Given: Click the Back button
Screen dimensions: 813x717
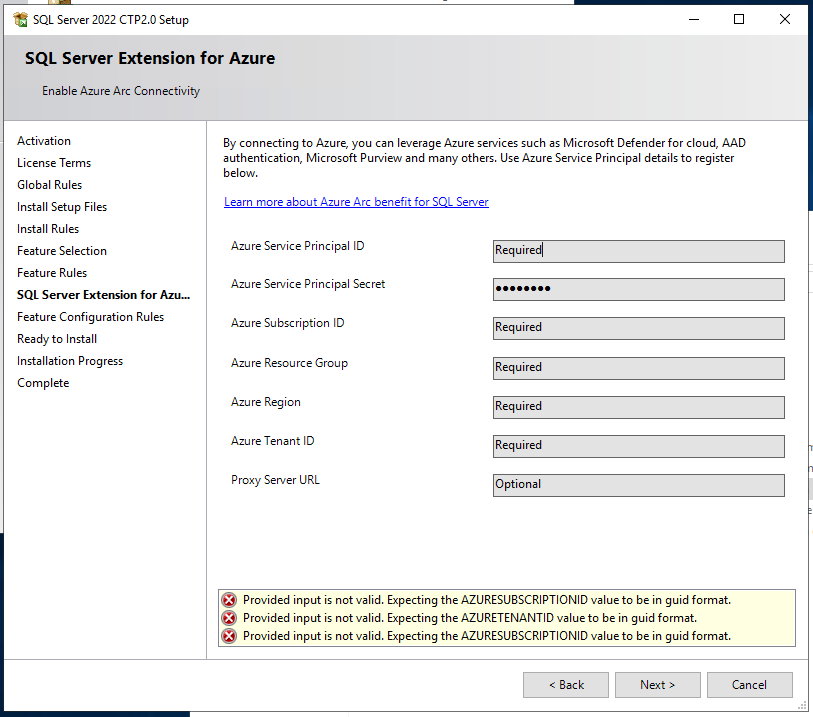Looking at the screenshot, I should tap(565, 685).
